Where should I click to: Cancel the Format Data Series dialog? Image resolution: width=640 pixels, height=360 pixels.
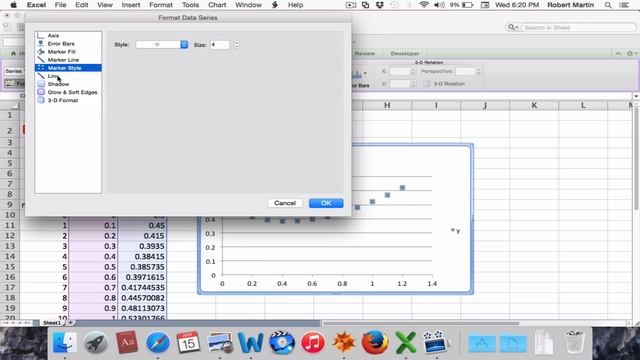[285, 203]
